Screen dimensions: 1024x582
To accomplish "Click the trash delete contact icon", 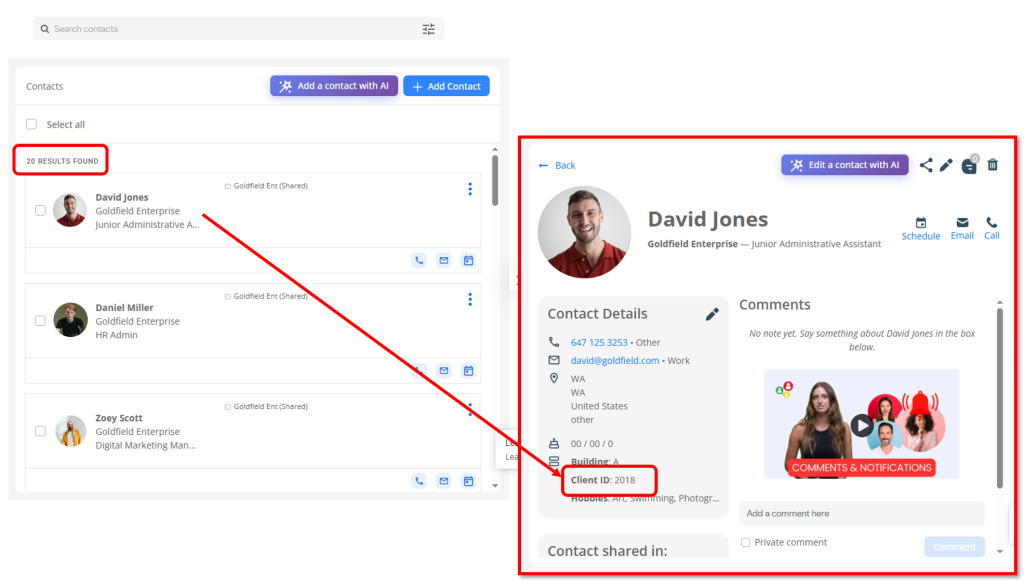I will [992, 165].
